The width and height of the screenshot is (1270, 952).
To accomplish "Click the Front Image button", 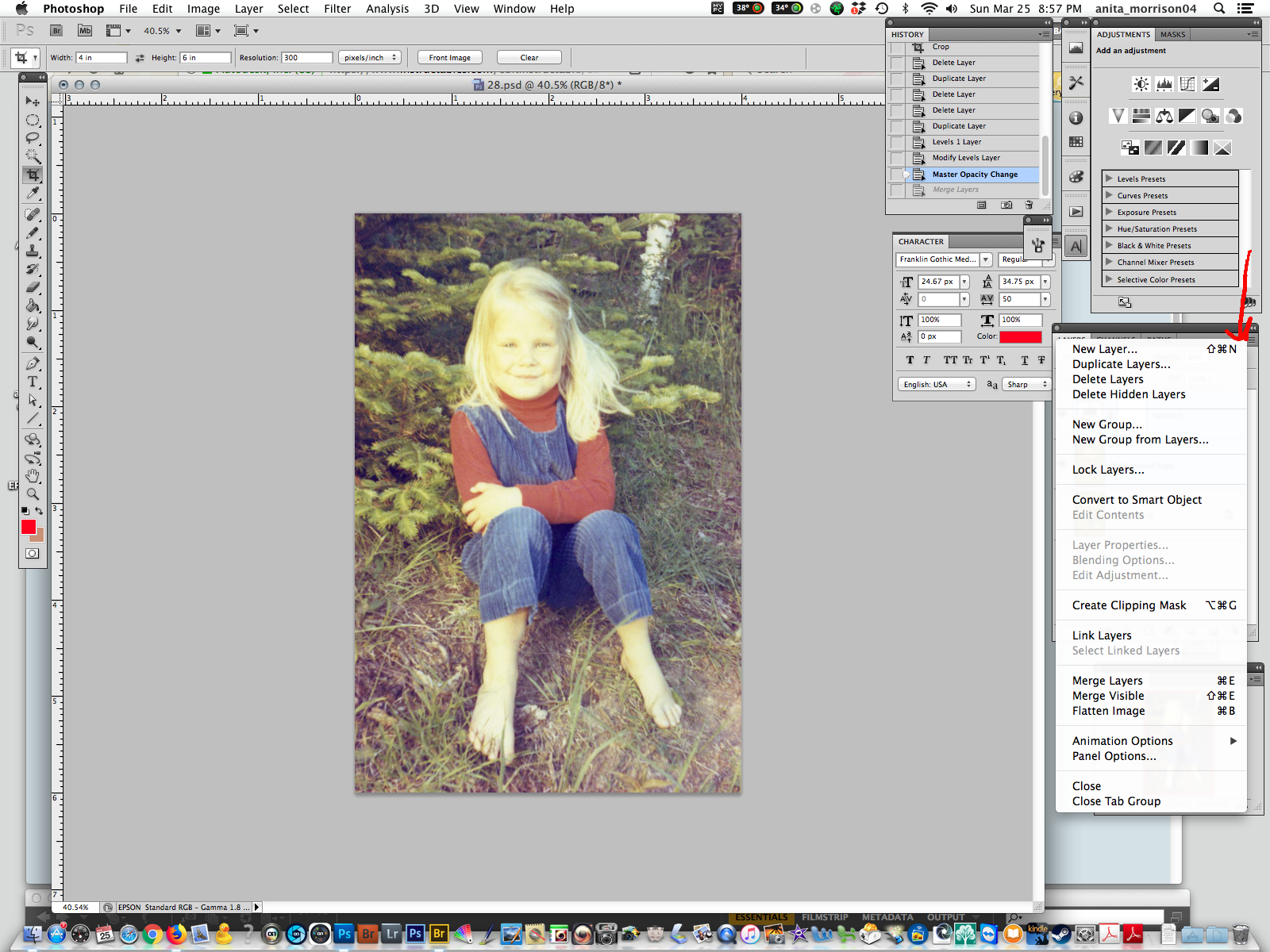I will click(x=450, y=57).
